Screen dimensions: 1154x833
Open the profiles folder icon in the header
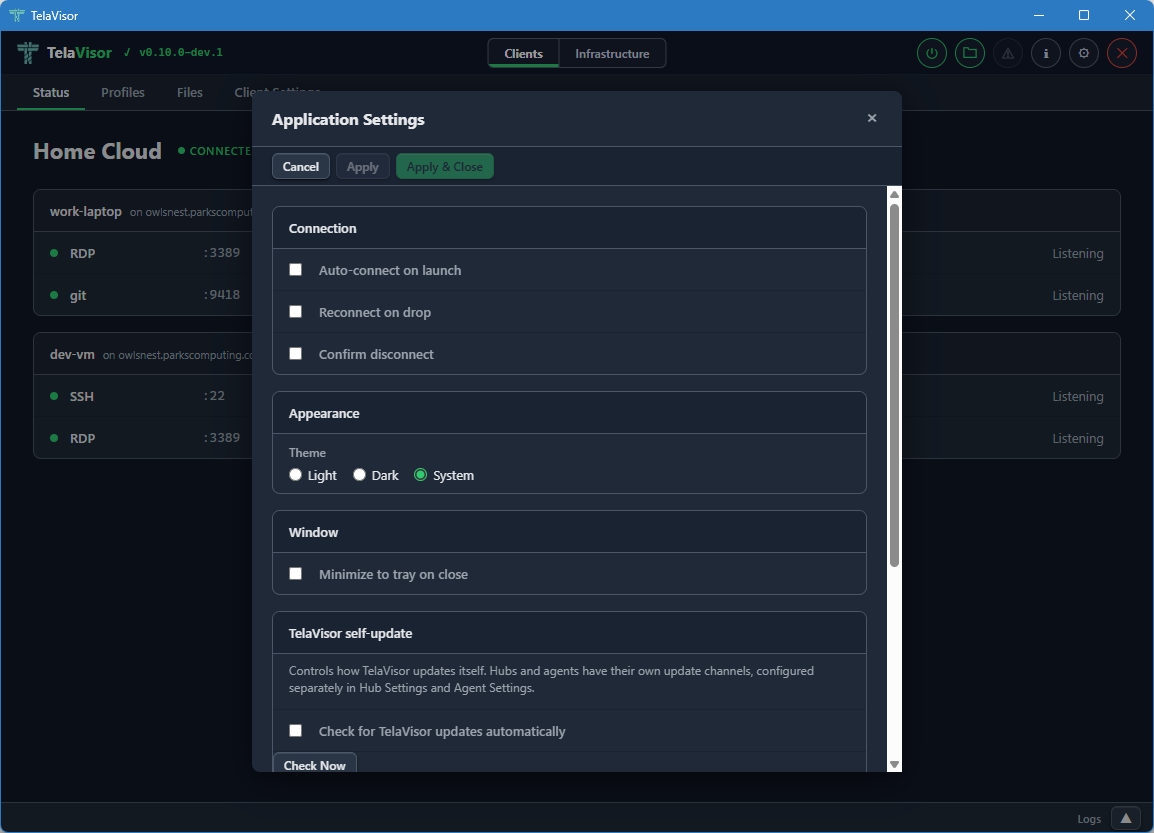click(x=969, y=52)
